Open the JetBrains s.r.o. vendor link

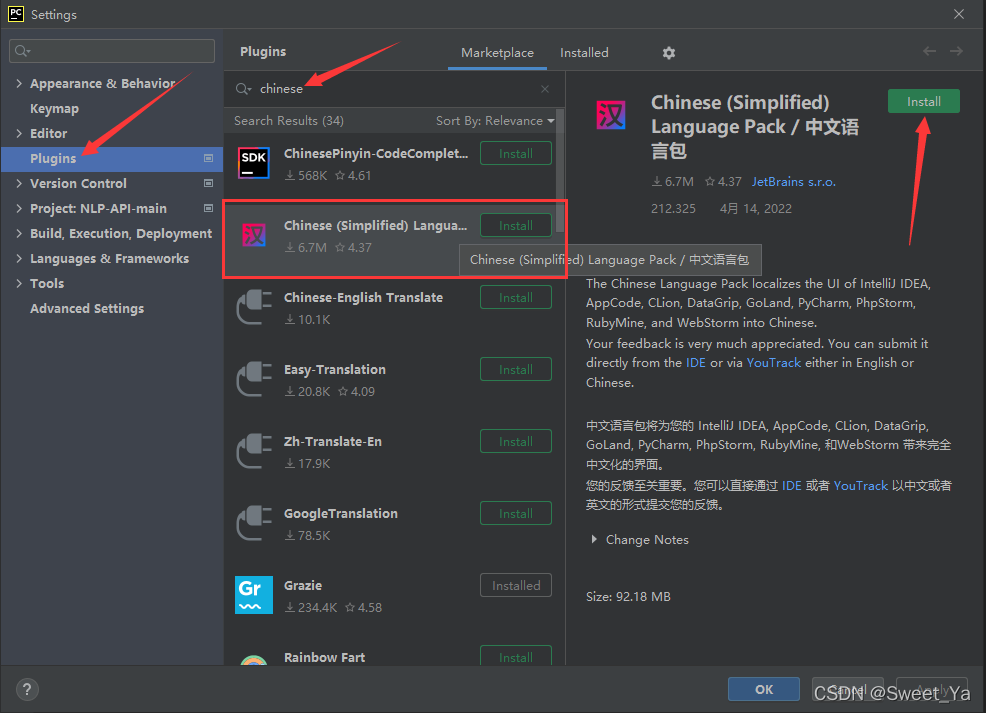(794, 182)
